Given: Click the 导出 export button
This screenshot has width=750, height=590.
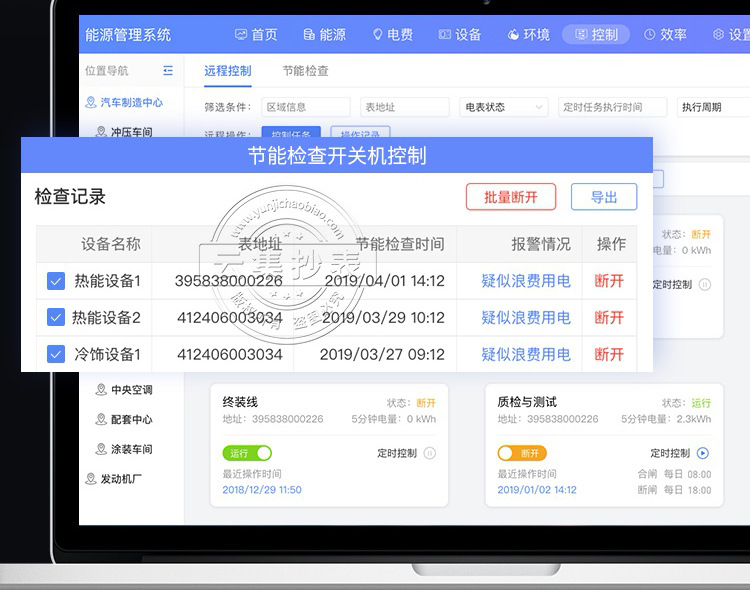Looking at the screenshot, I should [x=604, y=197].
